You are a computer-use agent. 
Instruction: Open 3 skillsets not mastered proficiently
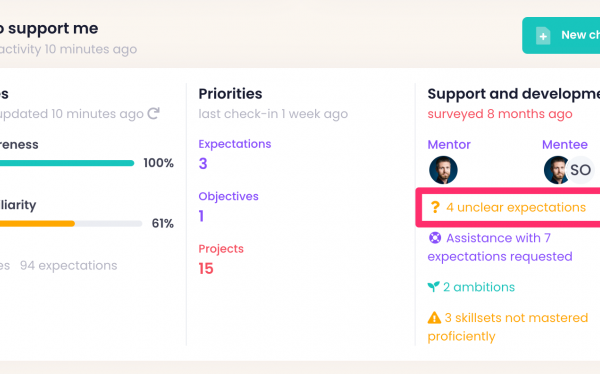(x=507, y=327)
